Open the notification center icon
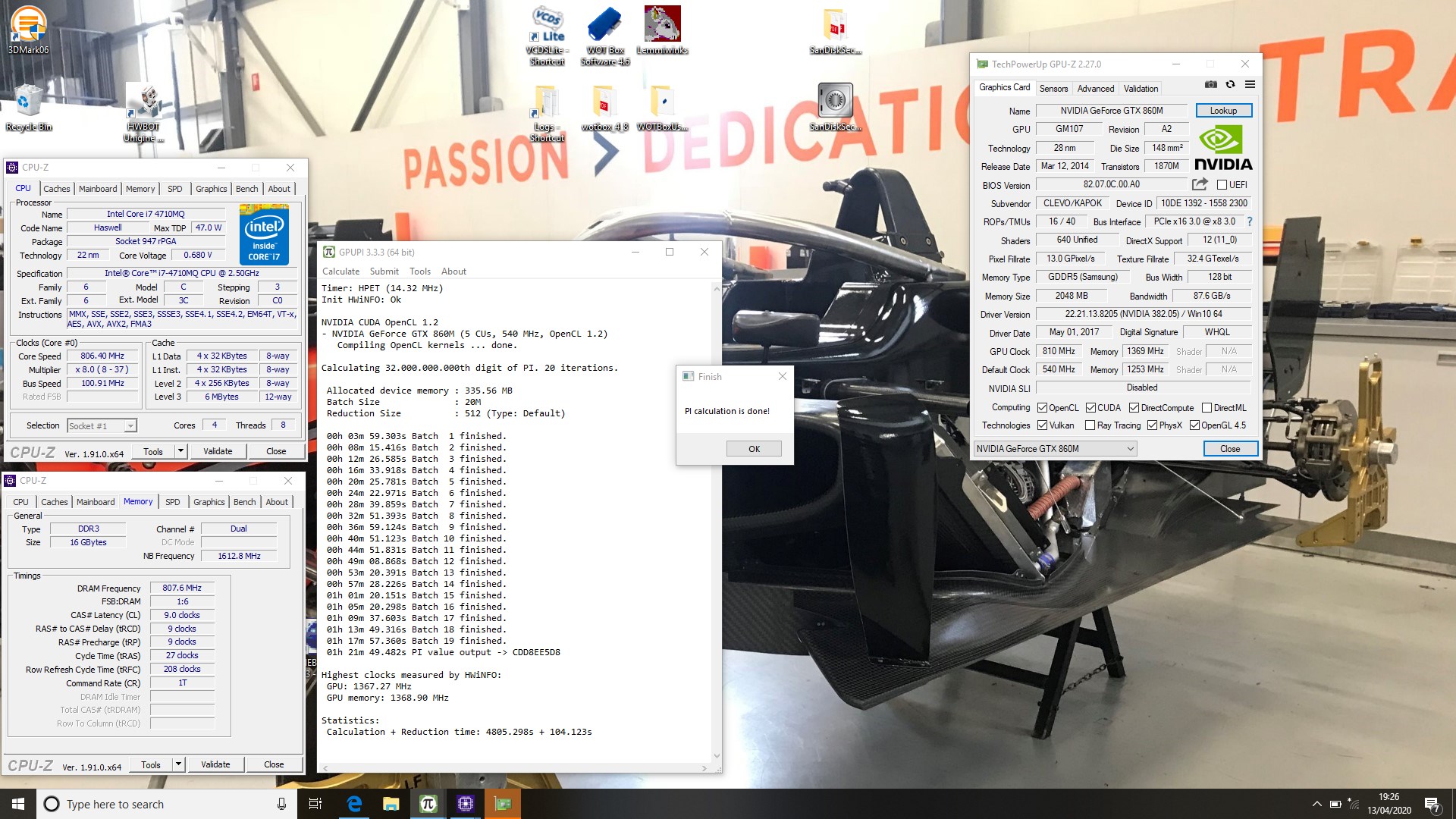Viewport: 1456px width, 819px height. click(1432, 805)
